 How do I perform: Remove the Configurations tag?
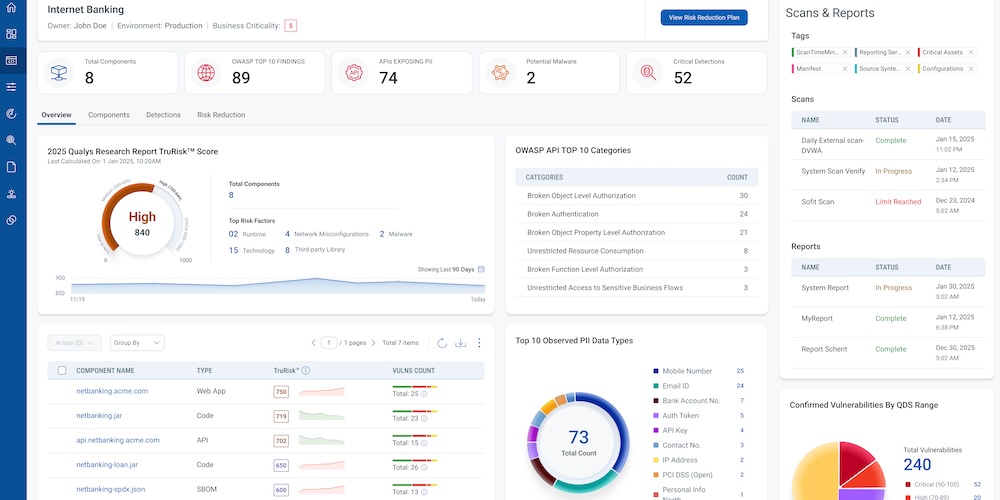tap(971, 68)
